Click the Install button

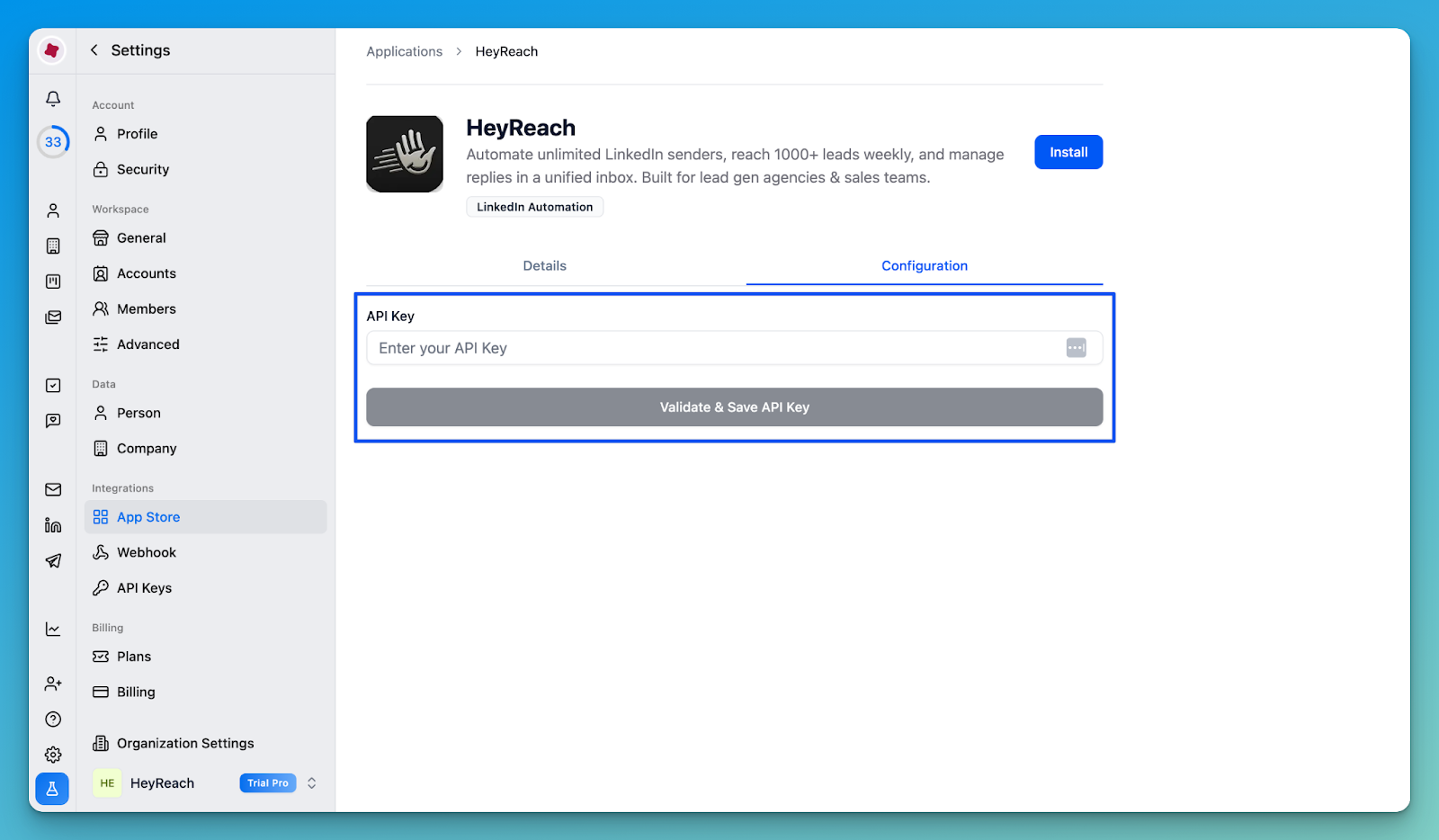(x=1068, y=152)
